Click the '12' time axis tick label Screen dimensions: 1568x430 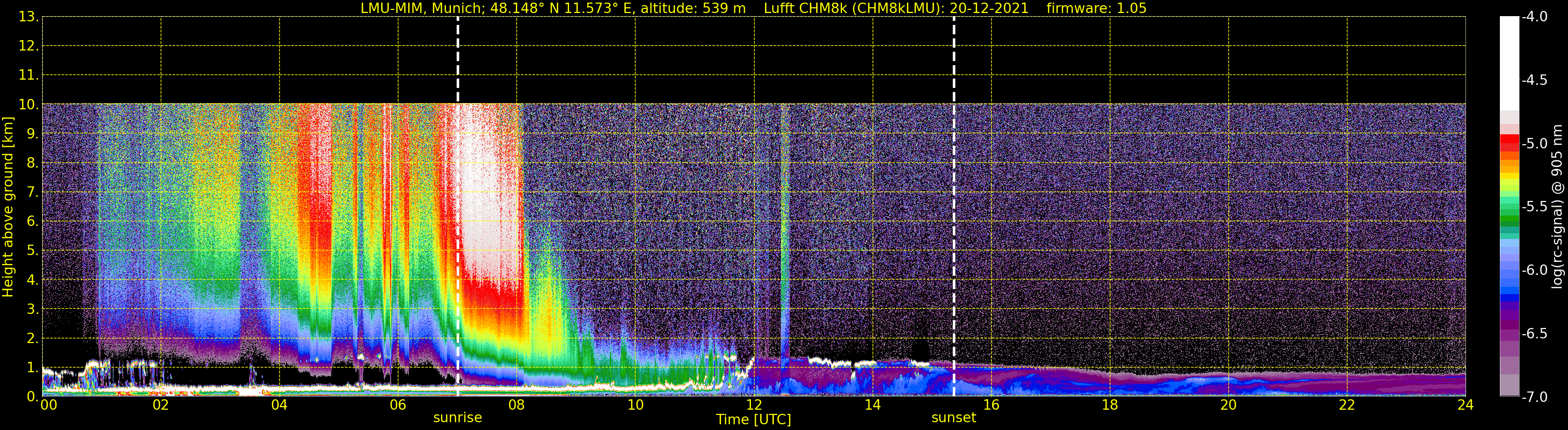[754, 405]
